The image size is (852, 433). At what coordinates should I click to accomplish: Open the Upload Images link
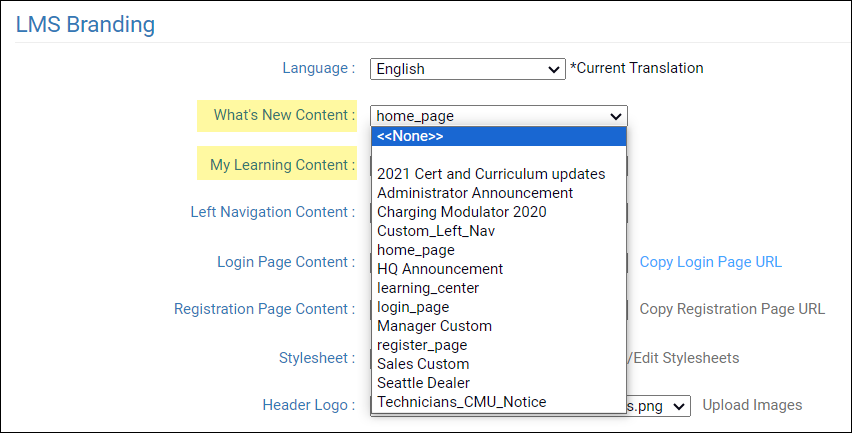click(752, 405)
